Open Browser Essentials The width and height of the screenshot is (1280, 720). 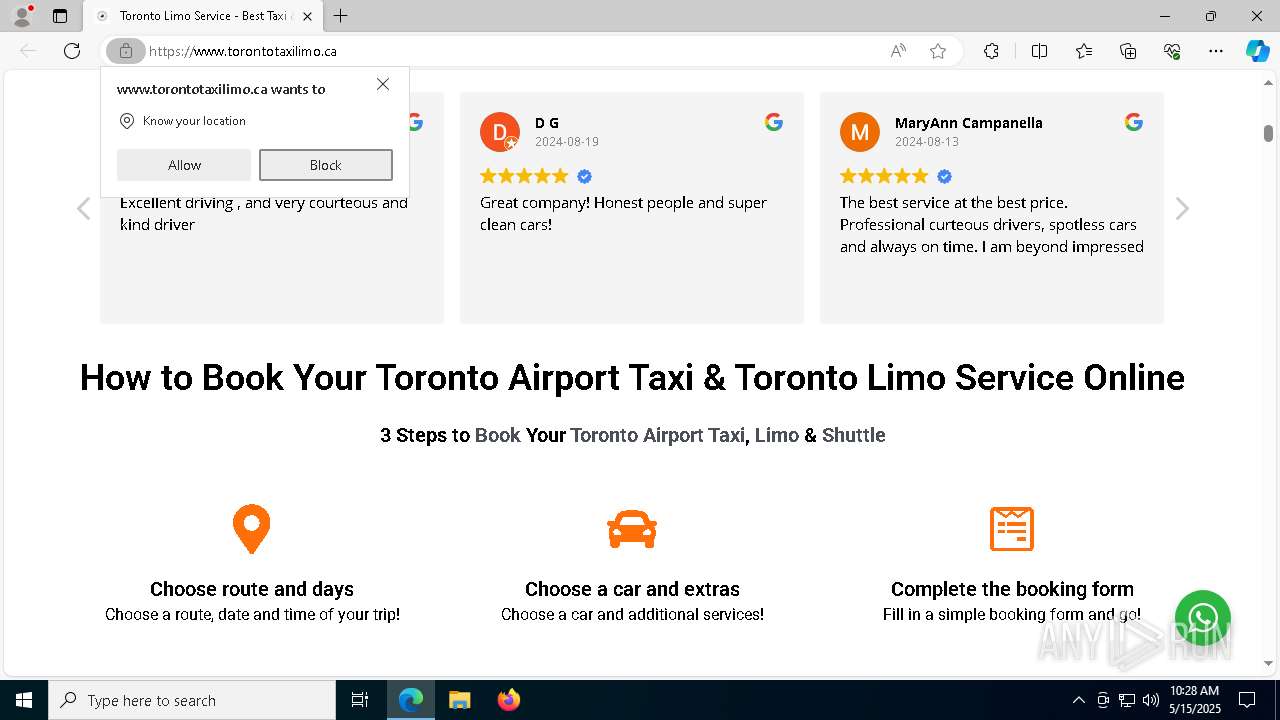[1172, 51]
